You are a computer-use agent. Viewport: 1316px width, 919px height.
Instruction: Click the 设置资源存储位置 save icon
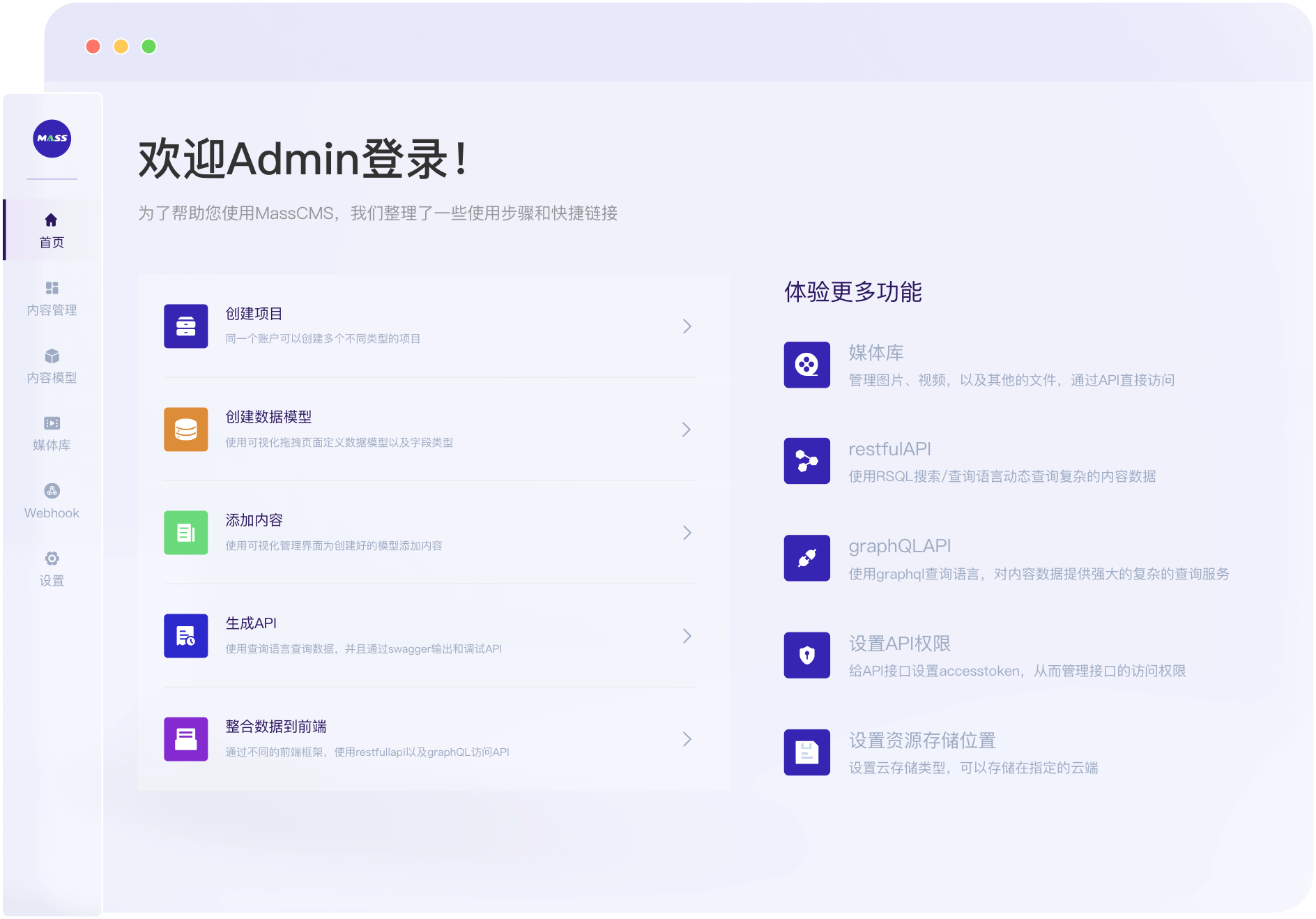[806, 752]
